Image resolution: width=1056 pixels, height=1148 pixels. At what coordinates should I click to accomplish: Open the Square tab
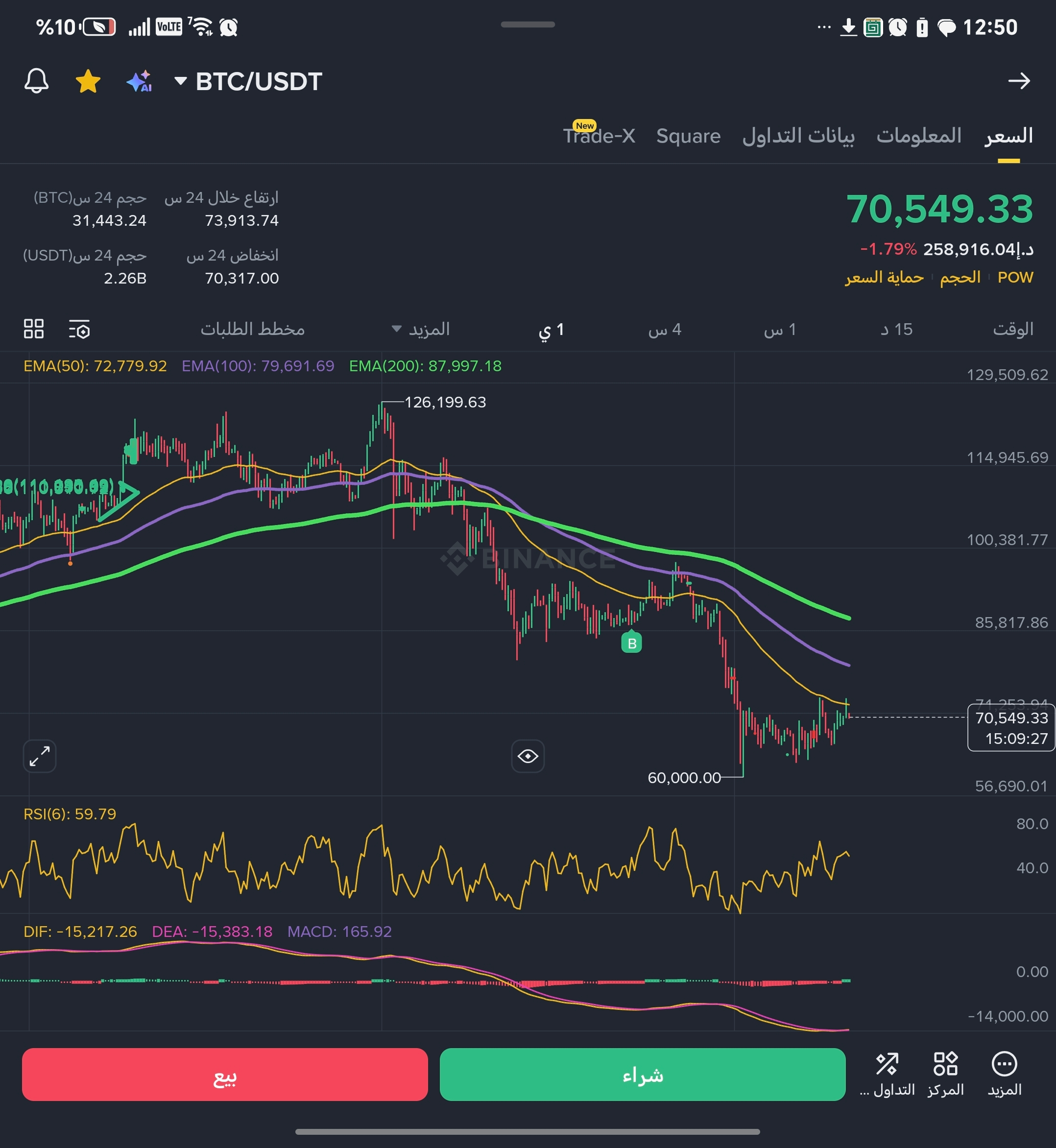688,136
